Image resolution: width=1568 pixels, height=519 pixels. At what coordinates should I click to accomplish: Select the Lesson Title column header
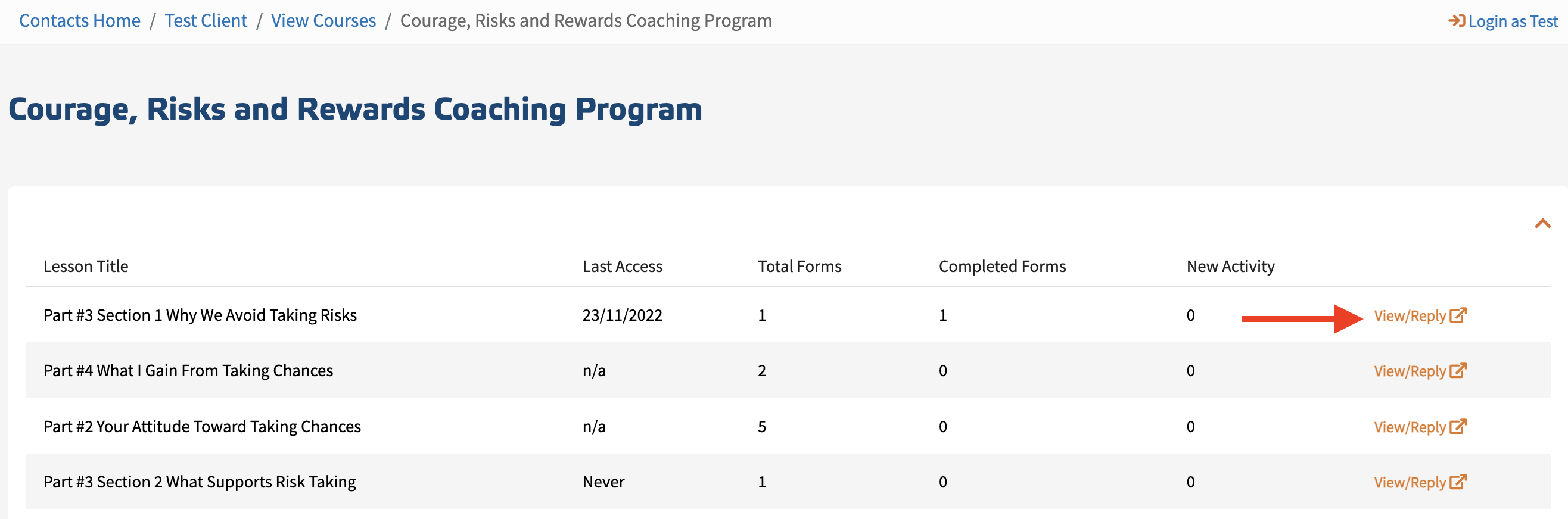(86, 266)
